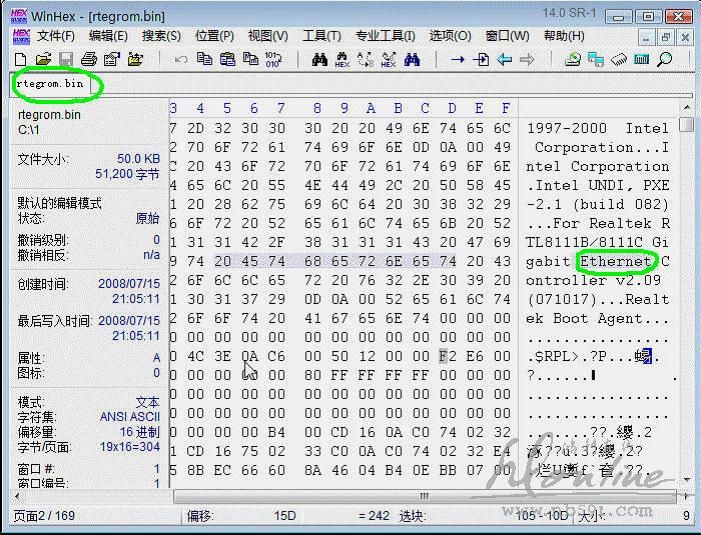This screenshot has width=701, height=535.
Task: Click the Print icon in toolbar
Action: point(89,60)
